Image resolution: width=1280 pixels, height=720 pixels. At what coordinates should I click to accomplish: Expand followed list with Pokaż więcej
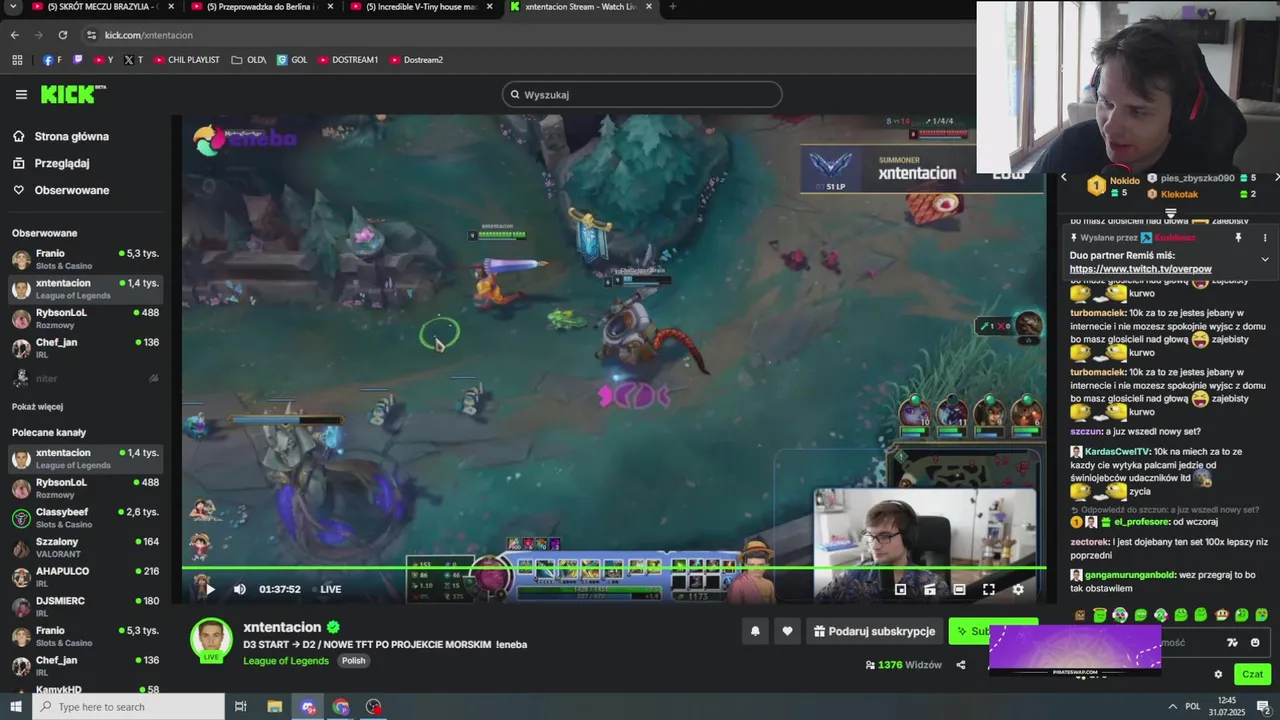[37, 407]
